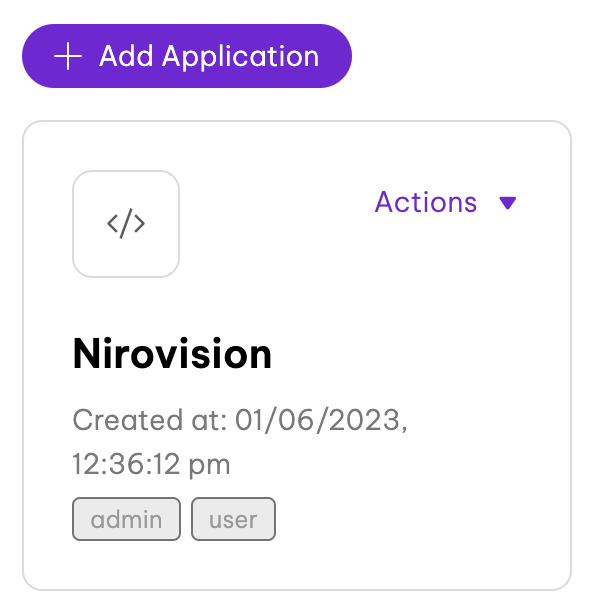Click the creation time 12:36:12 pm
This screenshot has height=614, width=596.
pyautogui.click(x=152, y=464)
